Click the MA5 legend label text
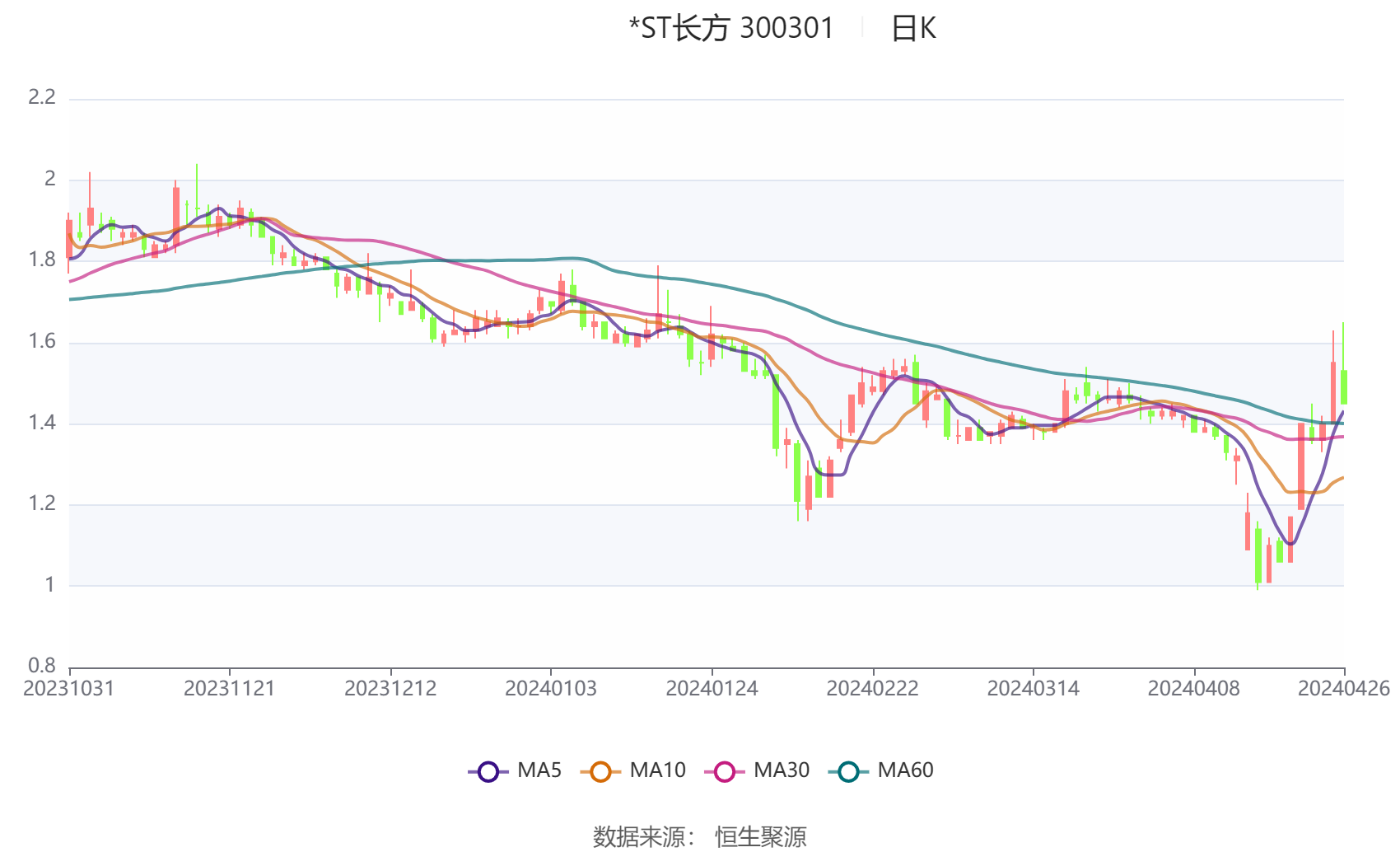 point(539,770)
